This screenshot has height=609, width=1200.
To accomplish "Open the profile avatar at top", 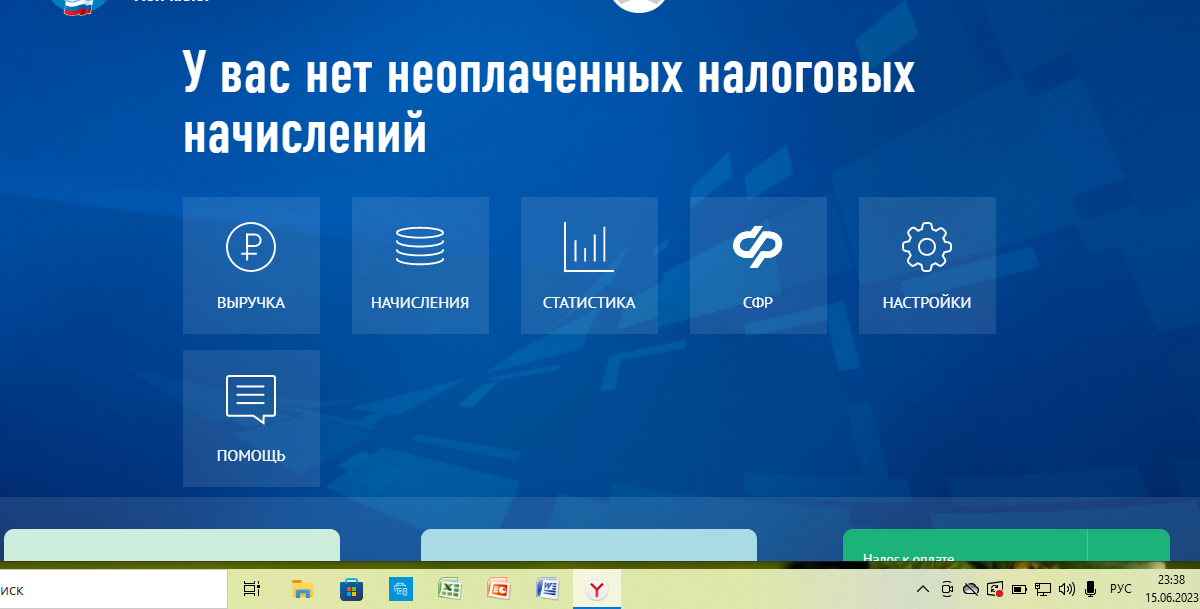I will (x=639, y=5).
